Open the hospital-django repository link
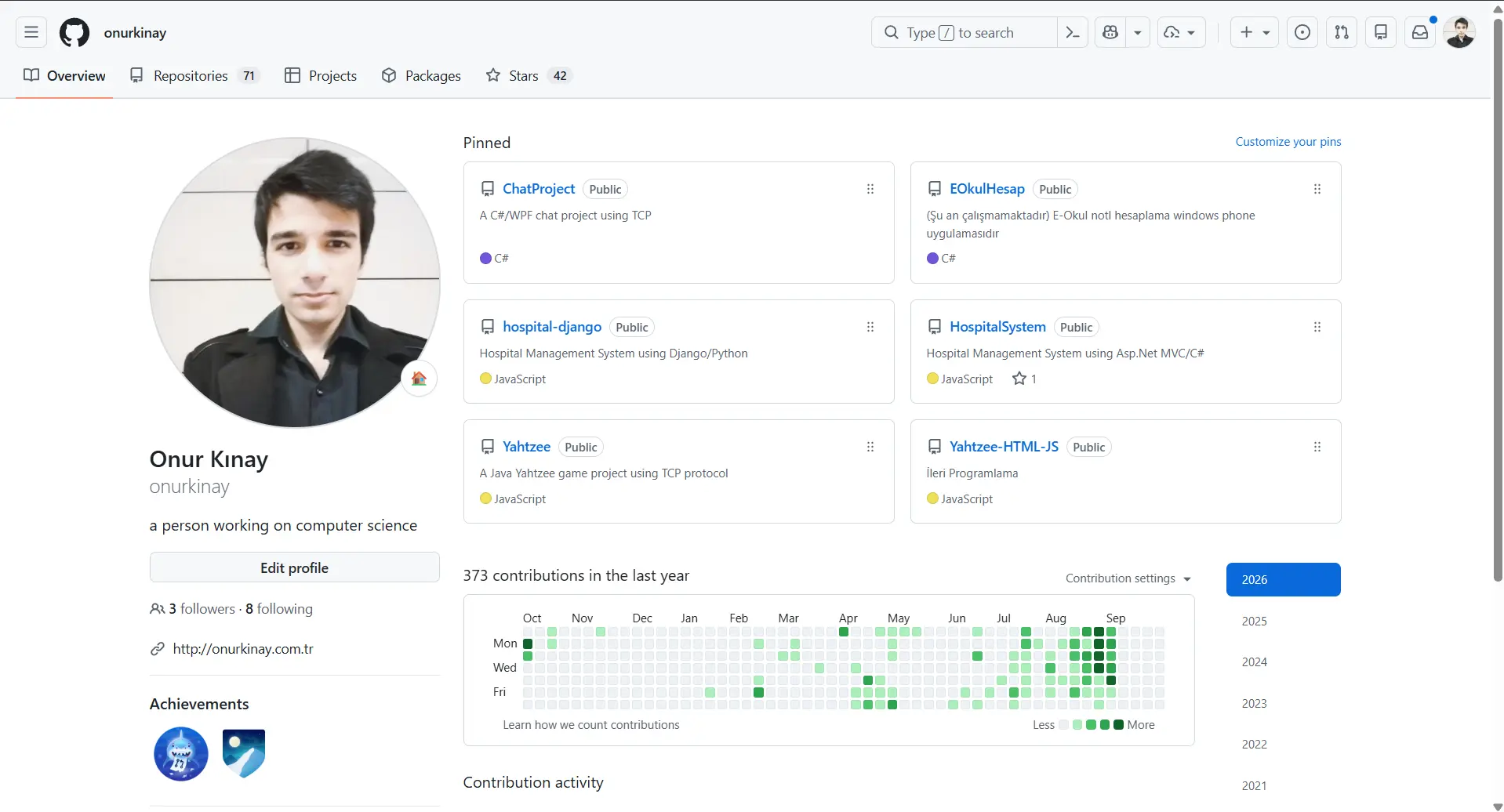This screenshot has width=1504, height=812. [x=552, y=327]
